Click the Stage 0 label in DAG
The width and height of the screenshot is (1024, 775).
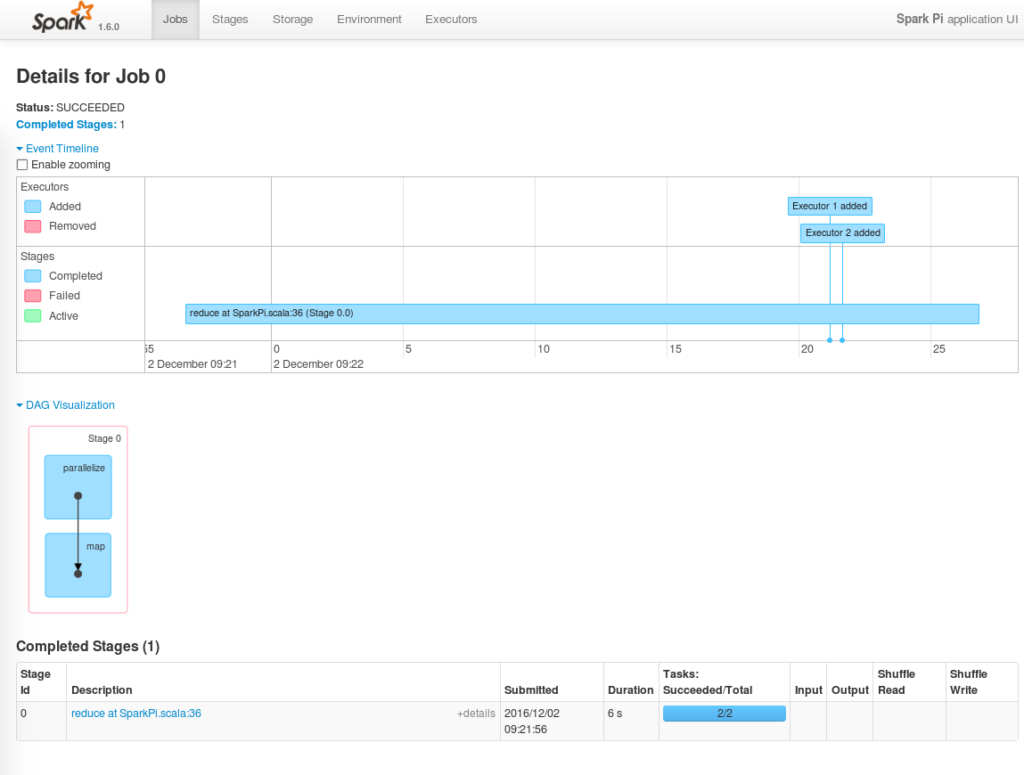(x=104, y=438)
